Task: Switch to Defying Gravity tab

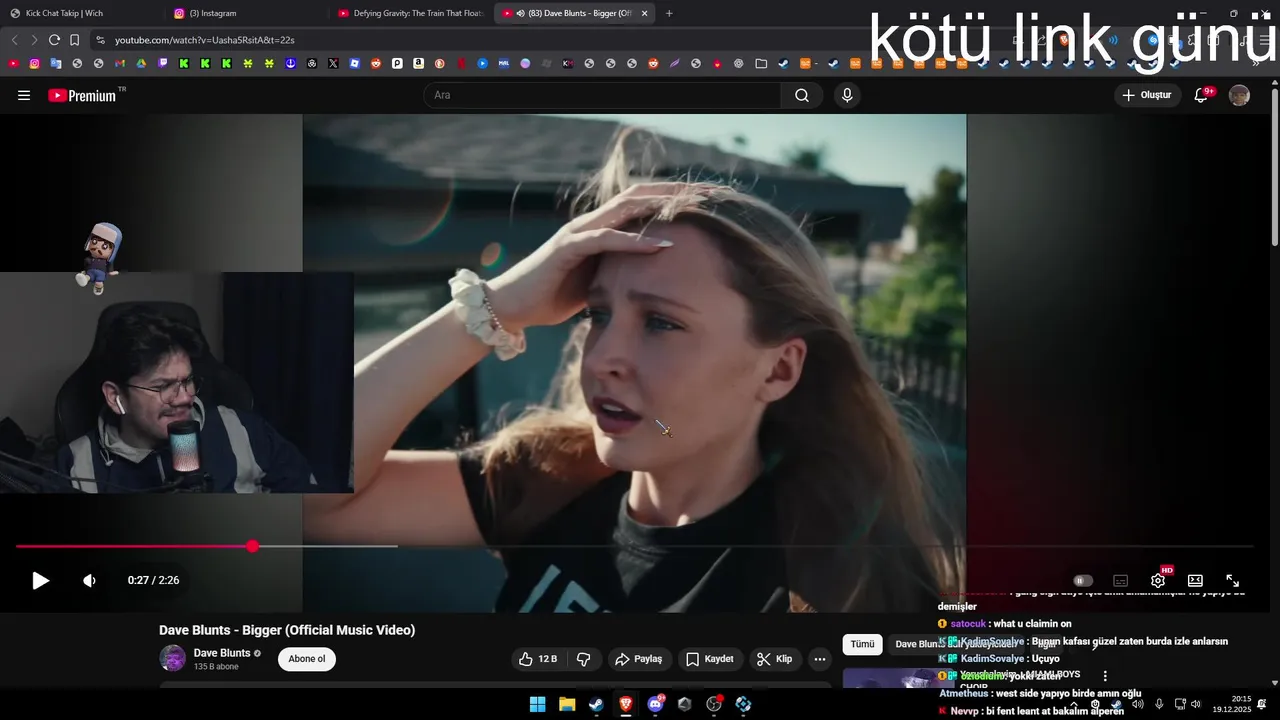Action: pos(410,13)
